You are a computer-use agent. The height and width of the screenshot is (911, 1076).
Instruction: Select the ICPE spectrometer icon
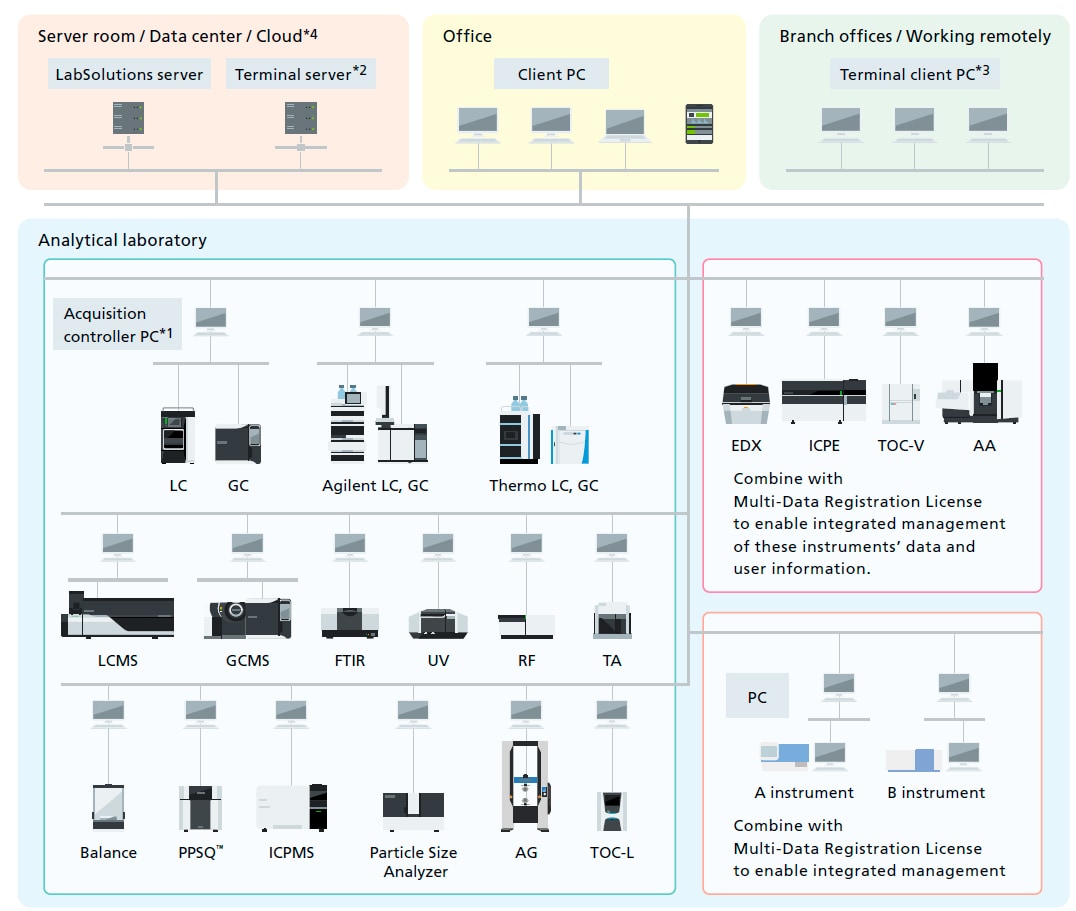click(x=824, y=401)
